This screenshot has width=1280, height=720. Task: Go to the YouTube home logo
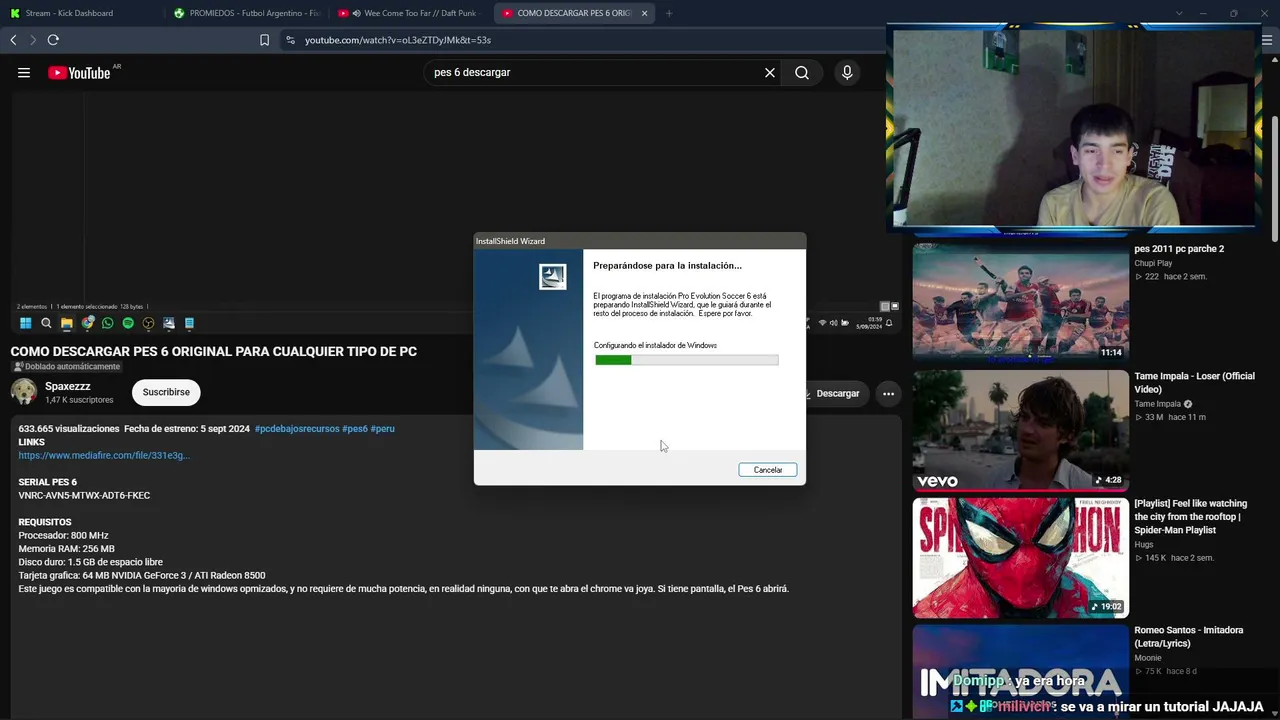[79, 73]
